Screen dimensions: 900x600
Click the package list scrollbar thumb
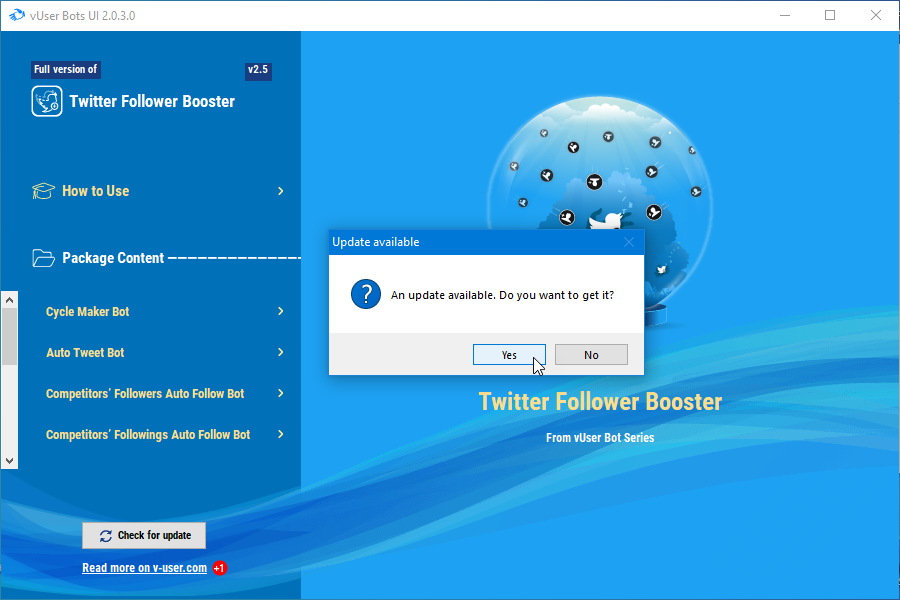tap(9, 336)
